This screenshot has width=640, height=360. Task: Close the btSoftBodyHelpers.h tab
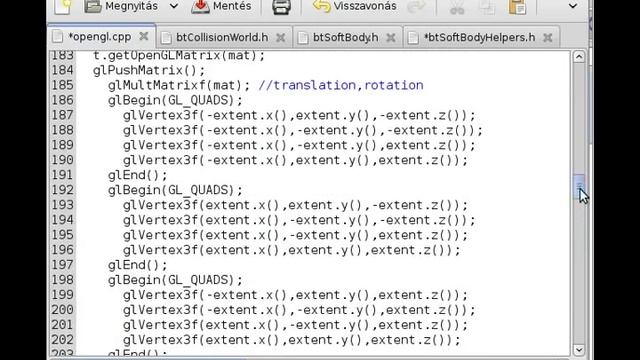[x=548, y=38]
